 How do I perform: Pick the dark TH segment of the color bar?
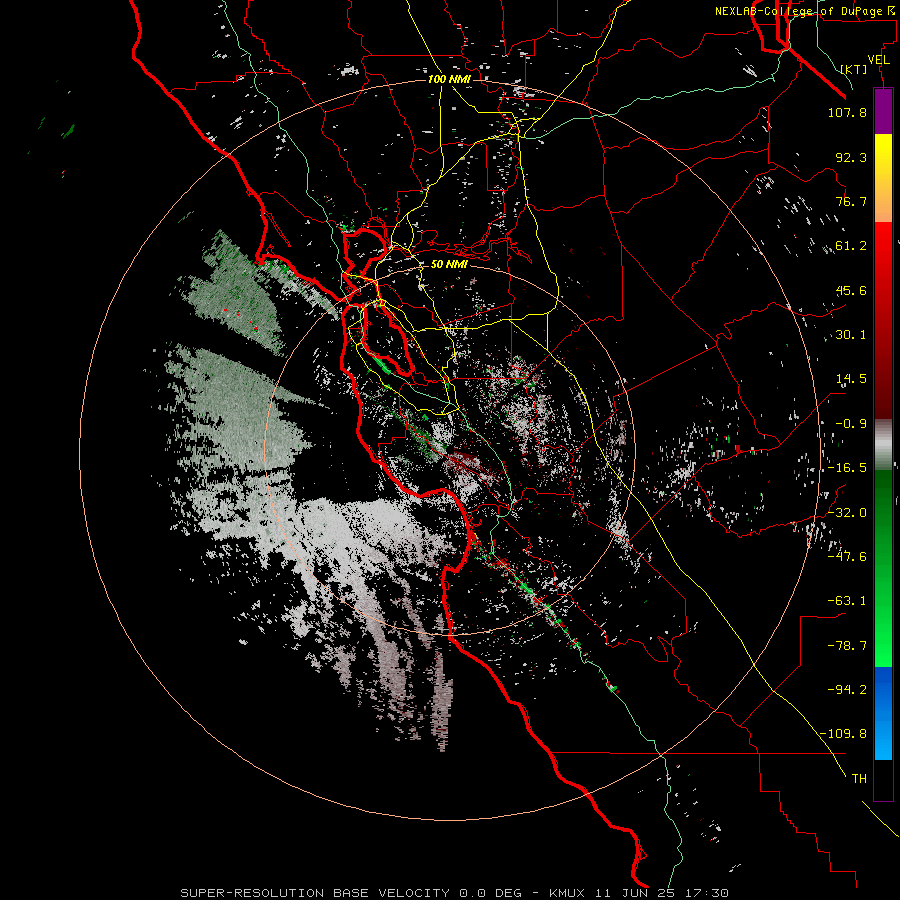pyautogui.click(x=883, y=780)
